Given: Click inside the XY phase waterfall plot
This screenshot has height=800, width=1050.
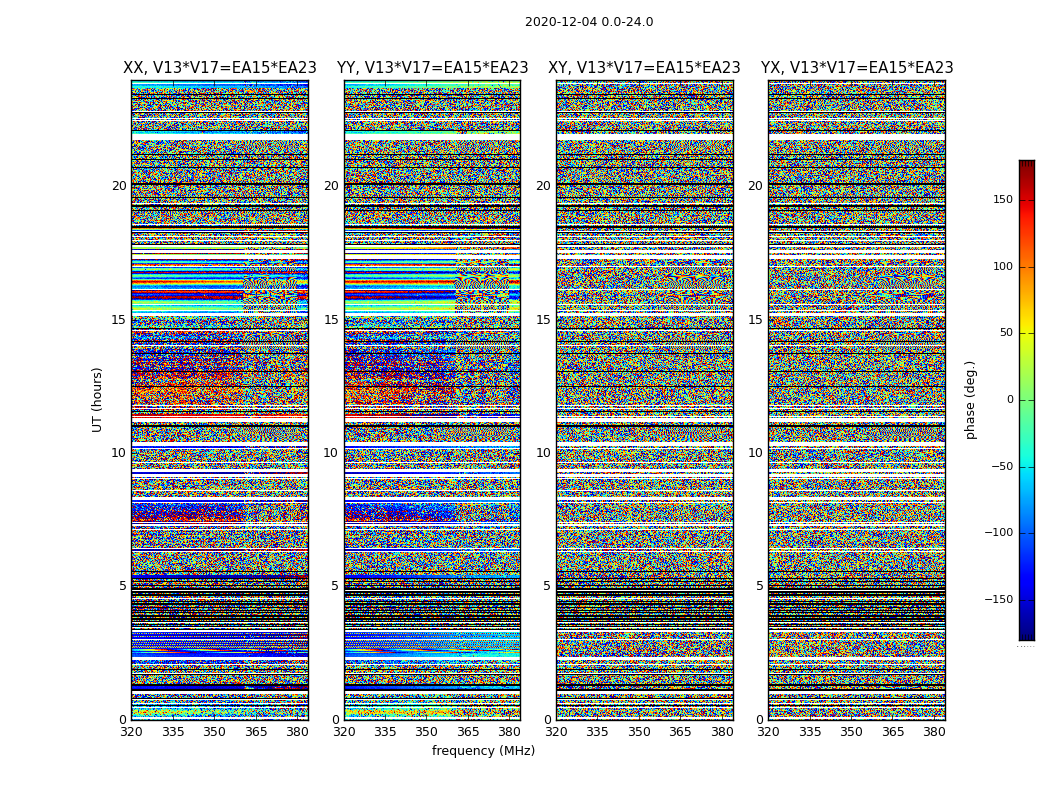Looking at the screenshot, I should [645, 400].
